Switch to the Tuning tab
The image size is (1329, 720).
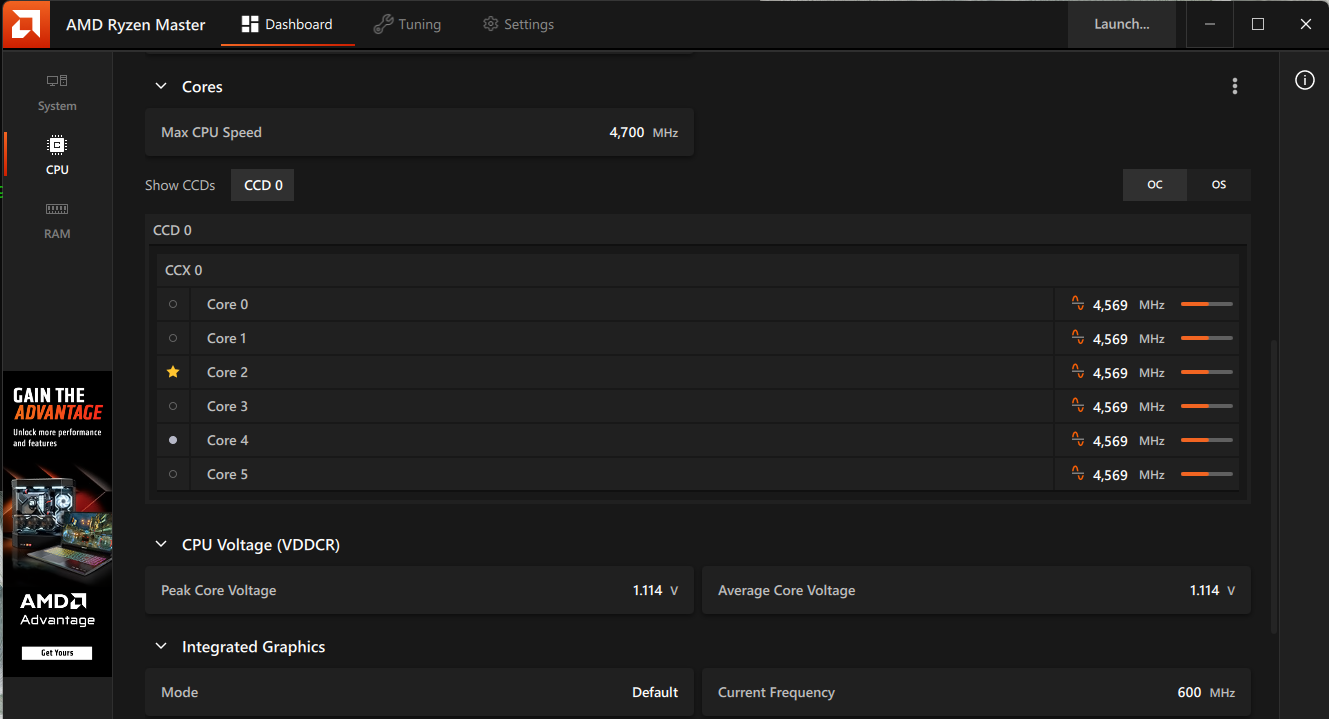pos(407,24)
